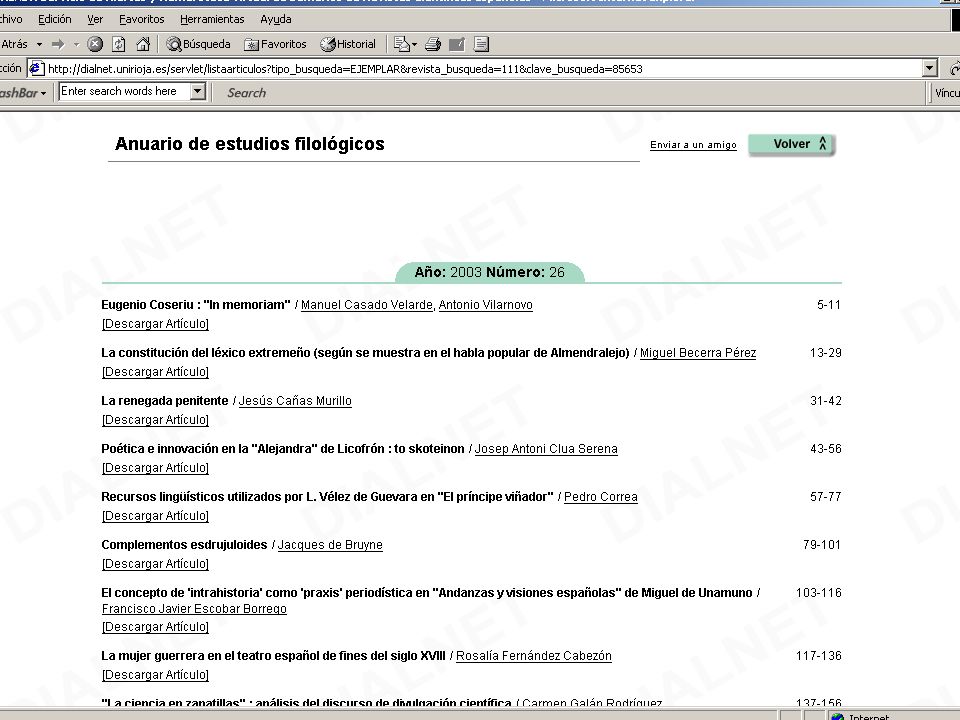The height and width of the screenshot is (720, 960).
Task: Download the Eugenio Coseriu article
Action: (156, 324)
